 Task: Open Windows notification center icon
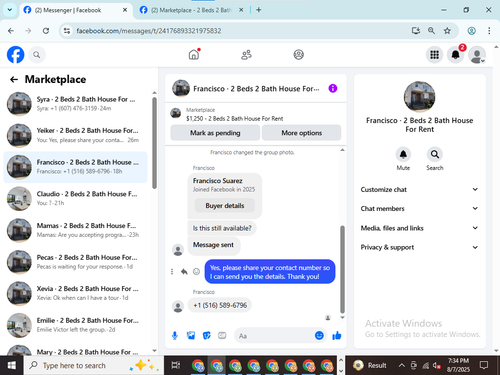(484, 365)
